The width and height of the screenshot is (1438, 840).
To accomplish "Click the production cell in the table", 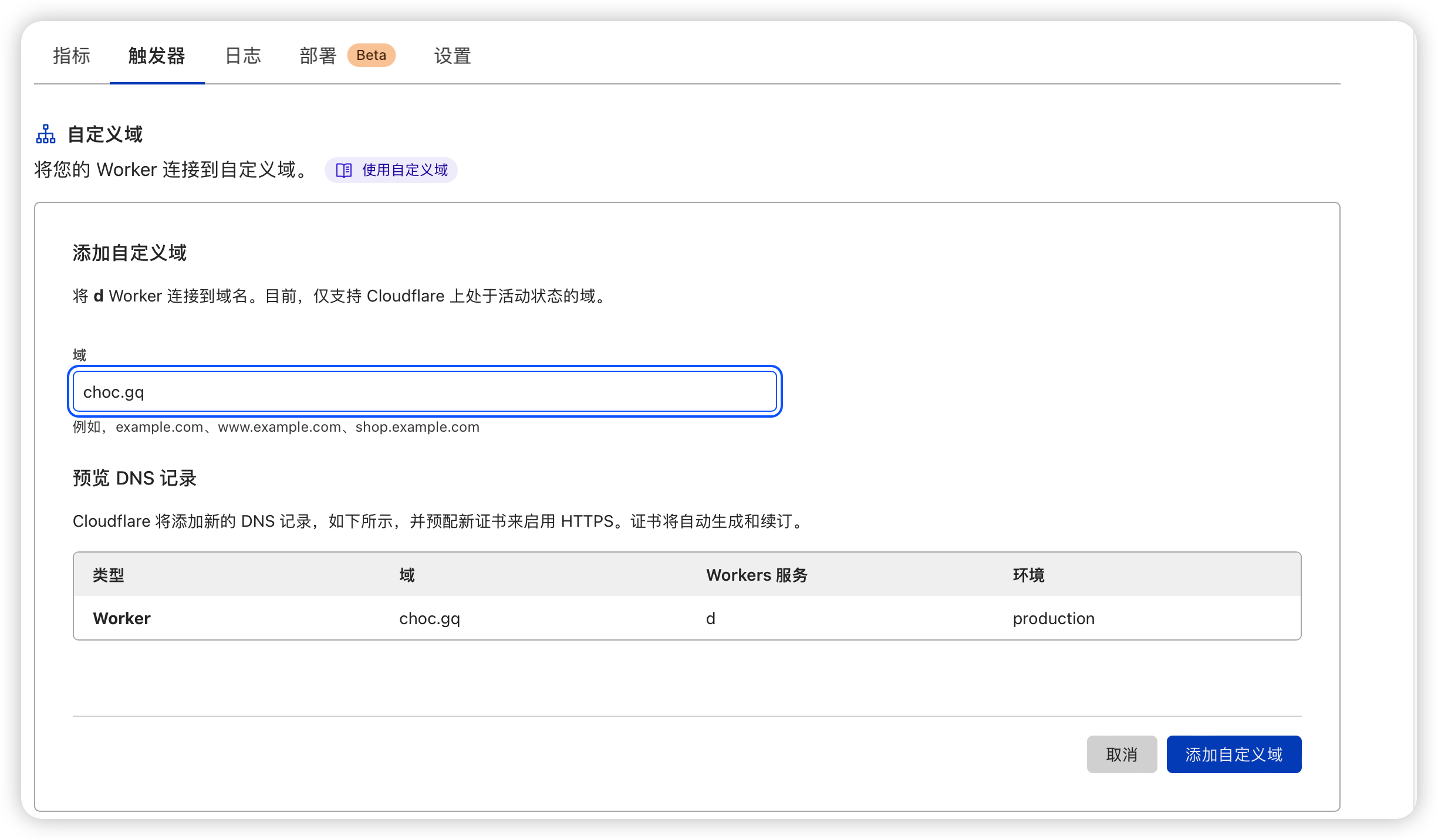I will (1053, 618).
